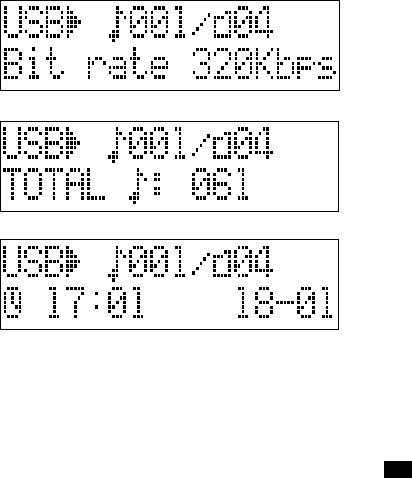412x478 pixels.
Task: Click the music note icon in the bottom display
Action: tap(115, 264)
